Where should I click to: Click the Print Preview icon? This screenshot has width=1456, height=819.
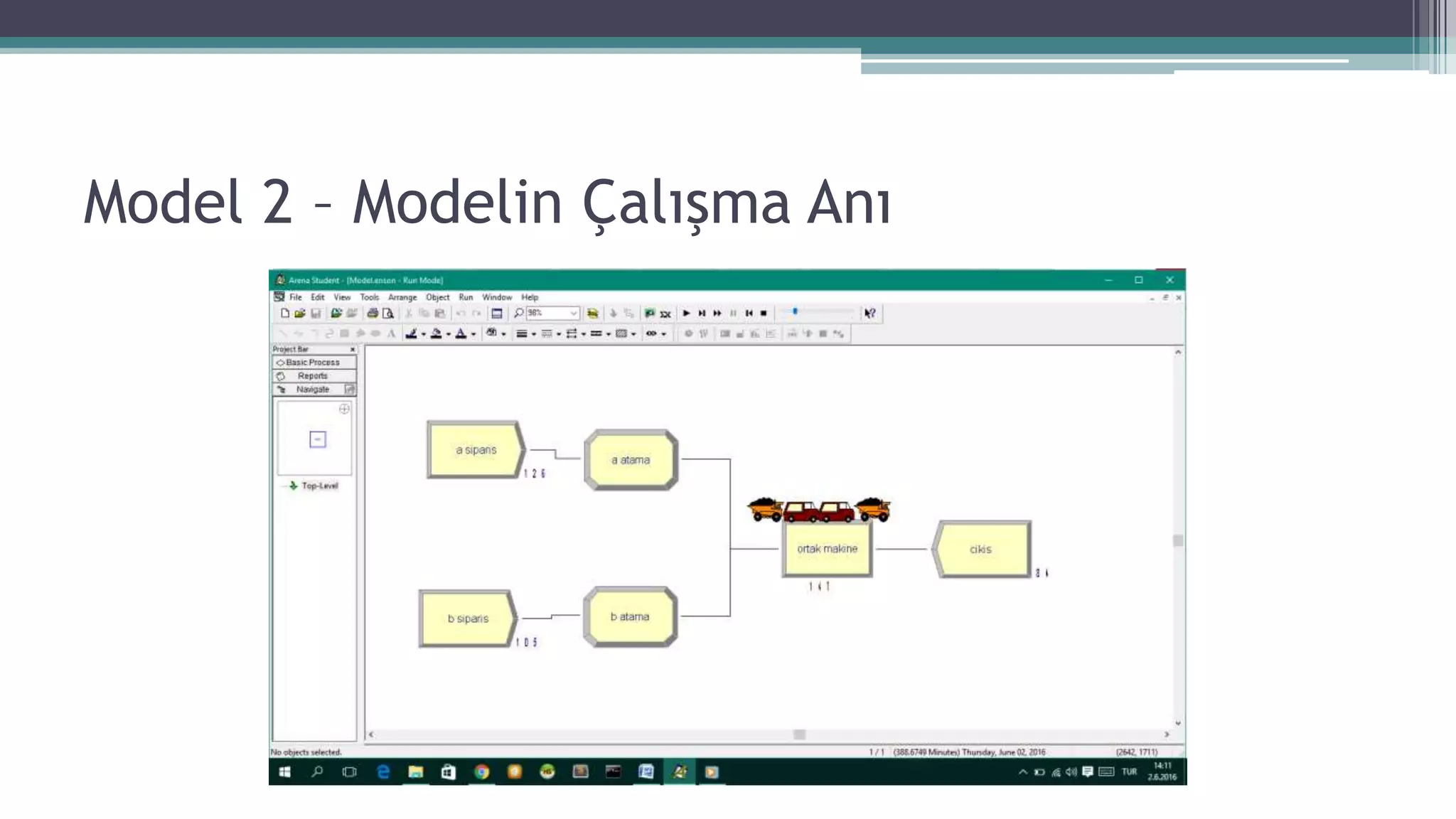coord(387,313)
